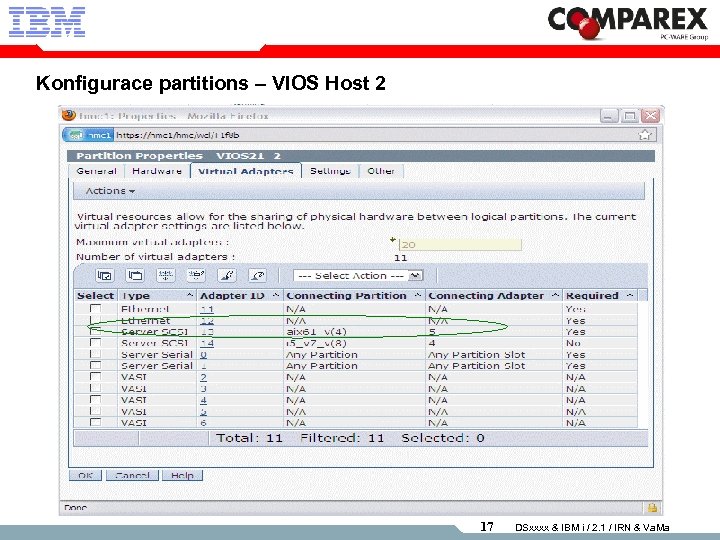
Task: Select the VASI adapter 4 checkbox
Action: pyautogui.click(x=96, y=400)
